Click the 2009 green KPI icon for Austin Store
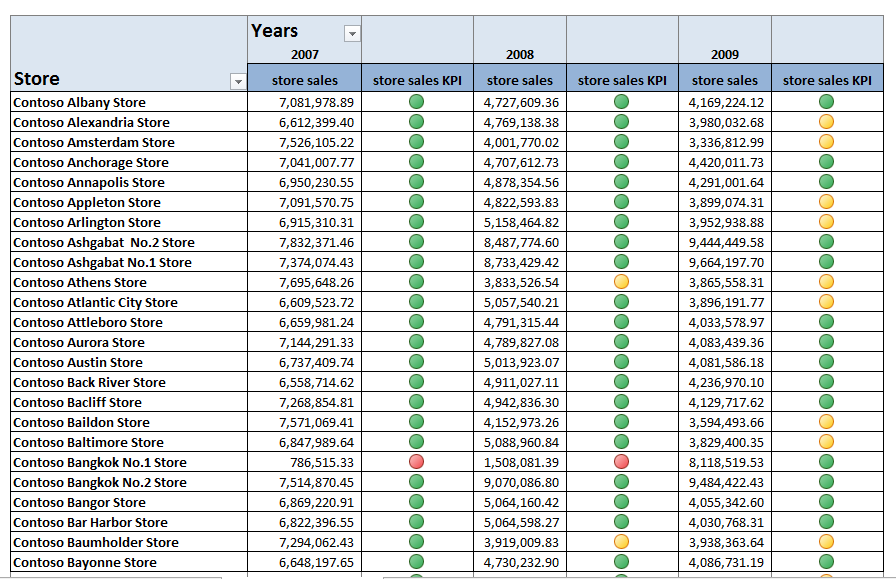The width and height of the screenshot is (896, 579). click(826, 362)
